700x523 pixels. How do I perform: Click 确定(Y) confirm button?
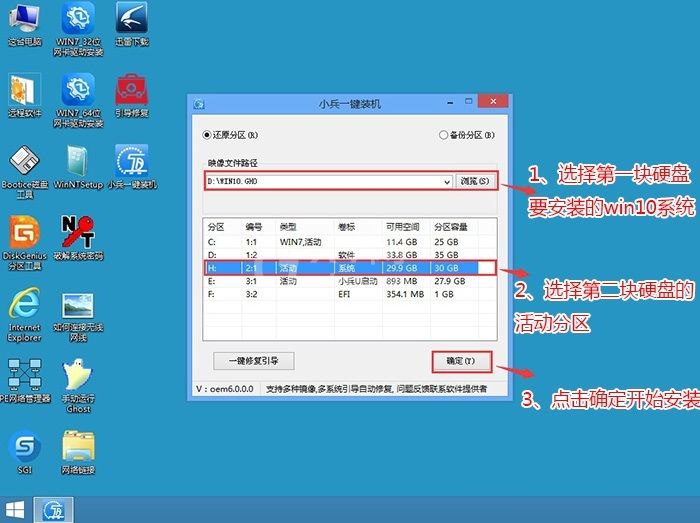(461, 361)
